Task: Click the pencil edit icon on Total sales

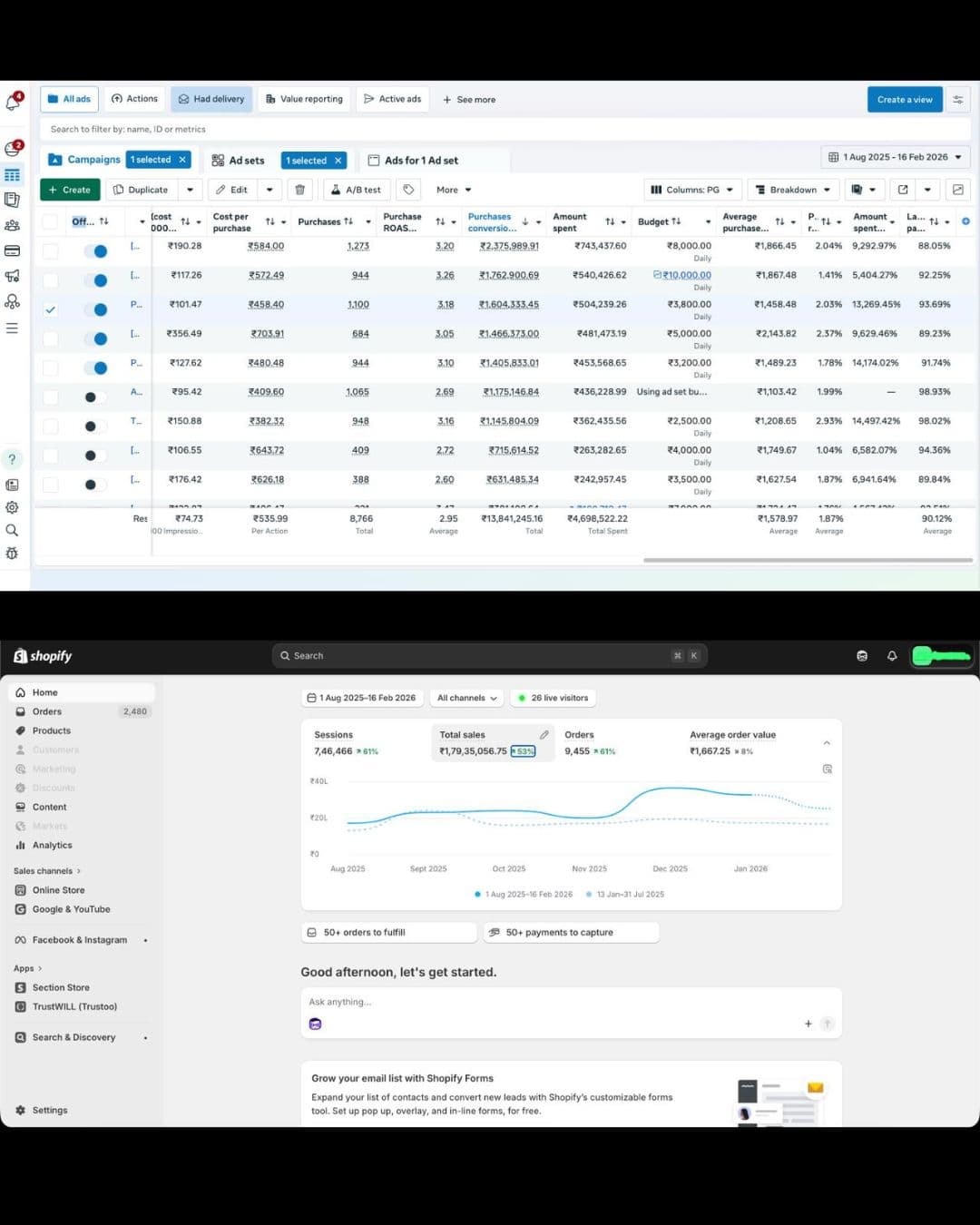Action: (544, 735)
